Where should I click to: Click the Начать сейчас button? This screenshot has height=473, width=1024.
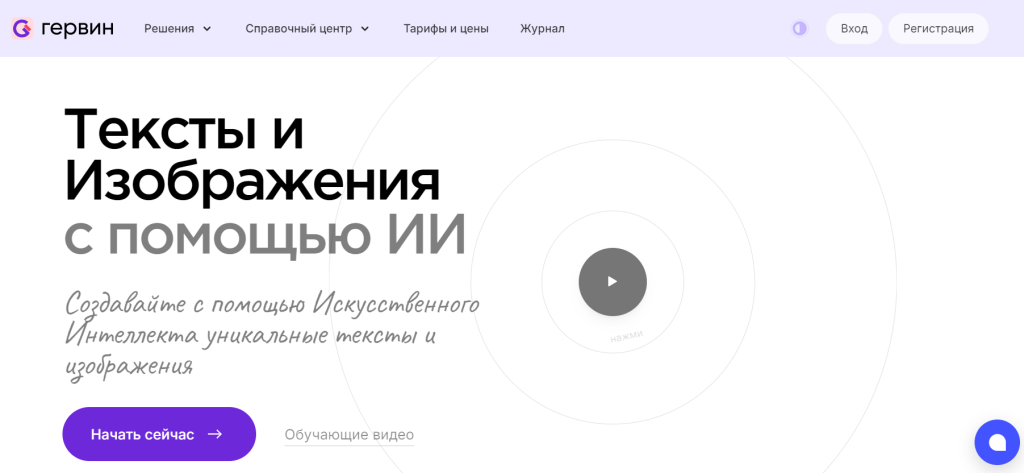click(x=159, y=434)
